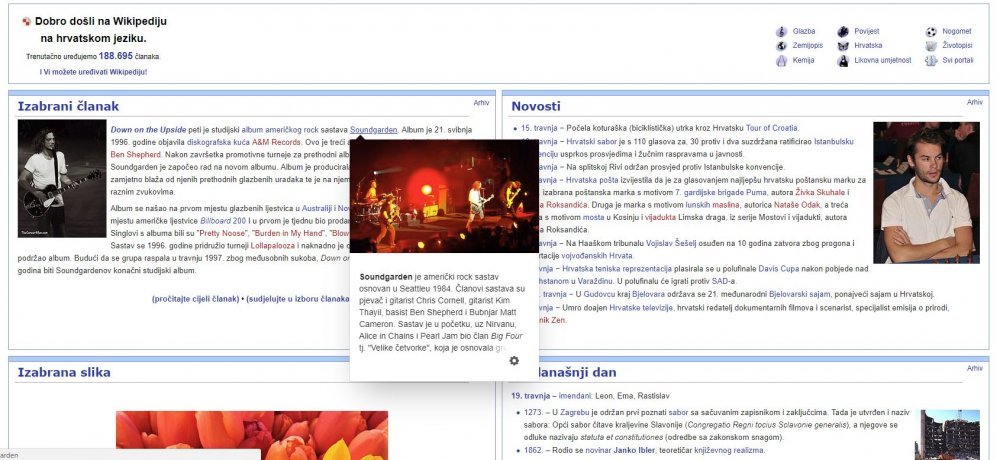This screenshot has height=460, width=1000.
Task: Open Arhiv link in Na današnji dan section
Action: pyautogui.click(x=974, y=368)
